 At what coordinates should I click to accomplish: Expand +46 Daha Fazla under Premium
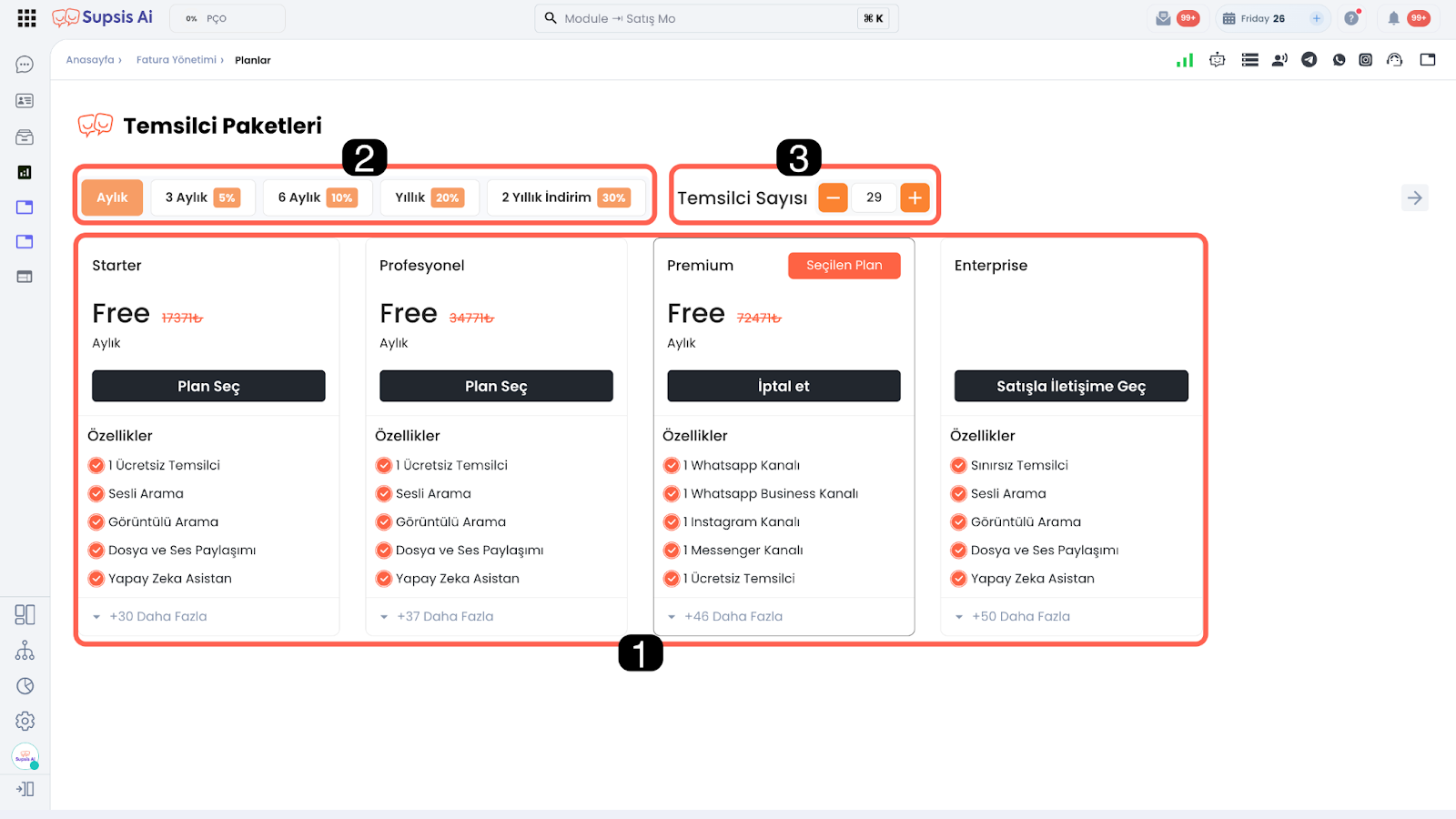click(x=733, y=616)
